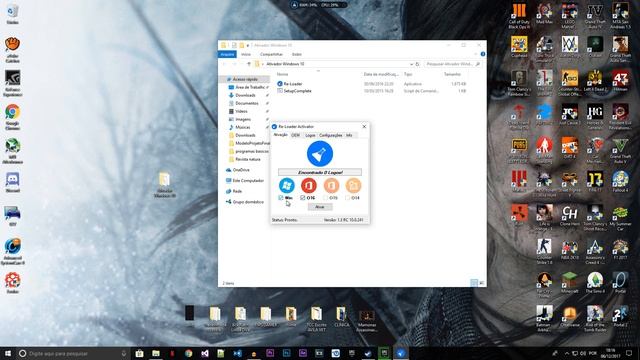Click the large blue flask logo

point(320,153)
